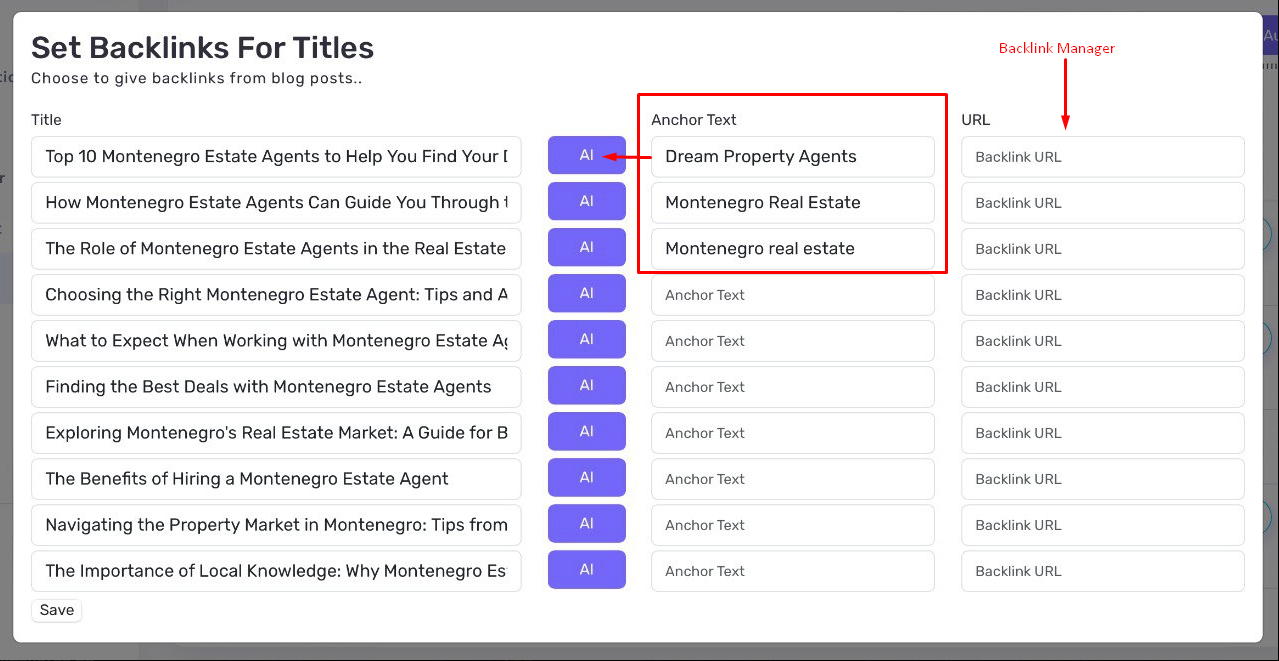The width and height of the screenshot is (1279, 661).
Task: Edit the How Montenegro Estate Agents title field
Action: (x=276, y=203)
